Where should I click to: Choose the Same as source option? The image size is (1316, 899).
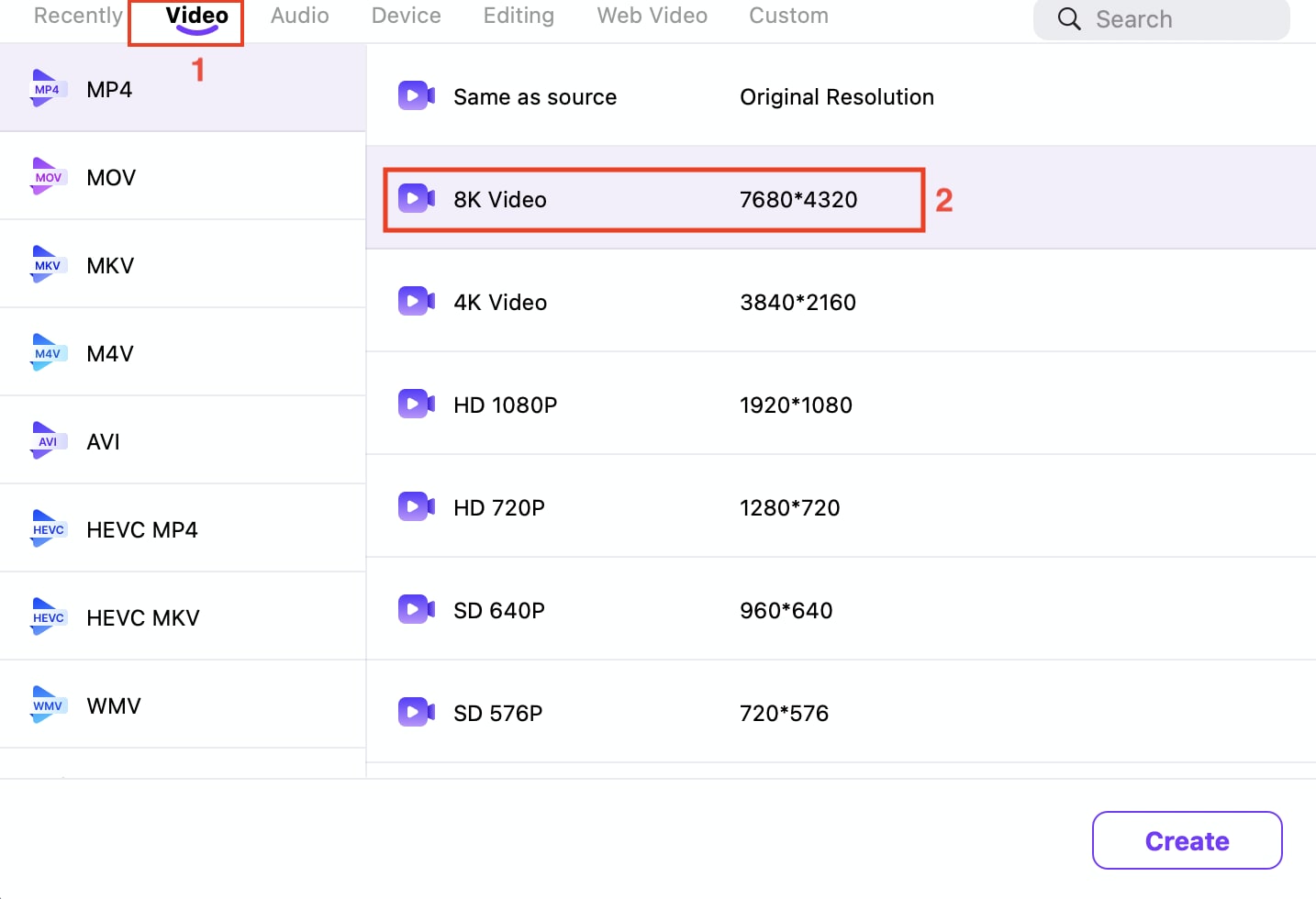coord(535,96)
